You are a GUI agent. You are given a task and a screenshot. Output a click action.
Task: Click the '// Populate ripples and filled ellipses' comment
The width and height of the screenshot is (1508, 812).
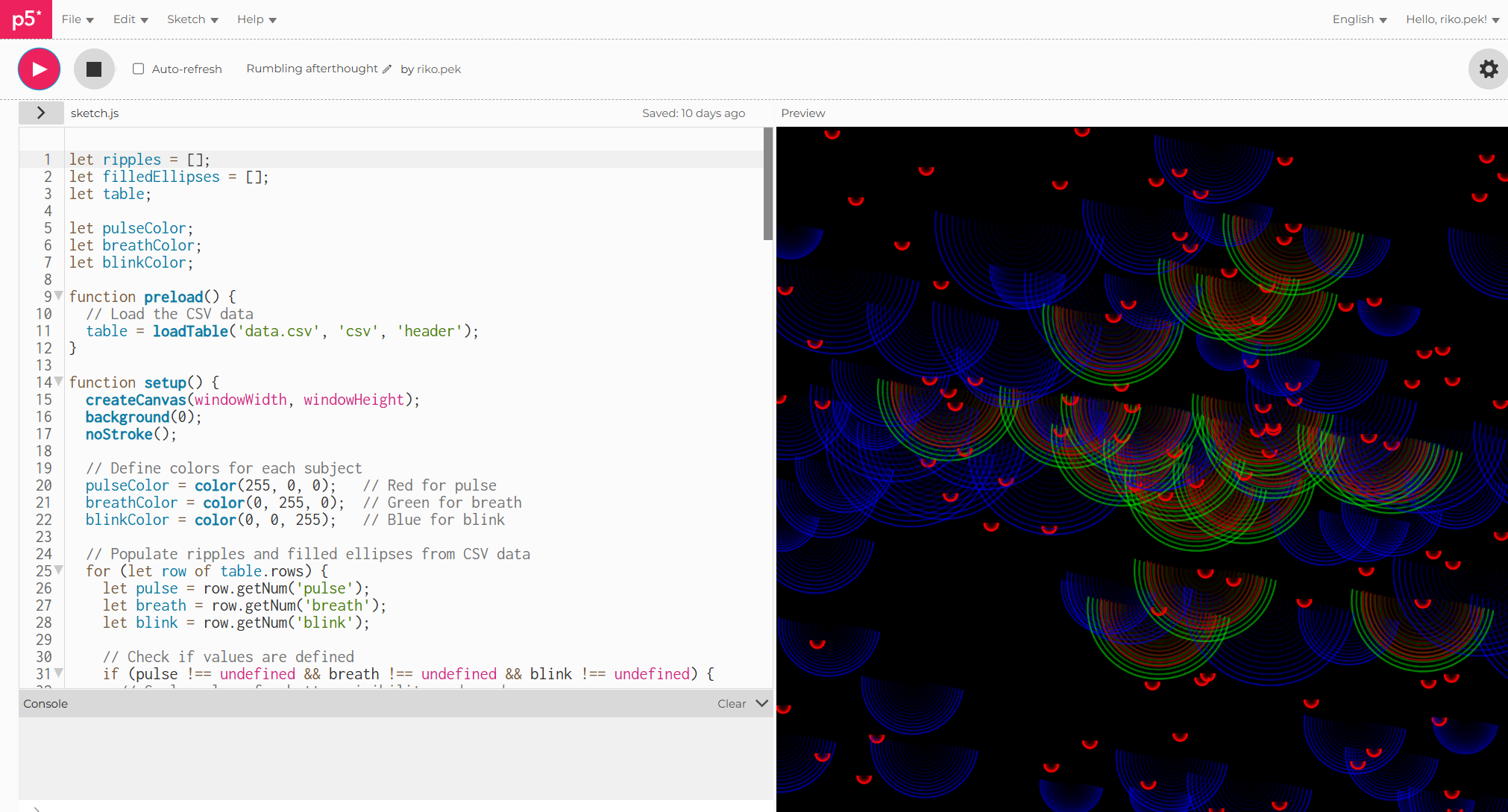coord(308,554)
